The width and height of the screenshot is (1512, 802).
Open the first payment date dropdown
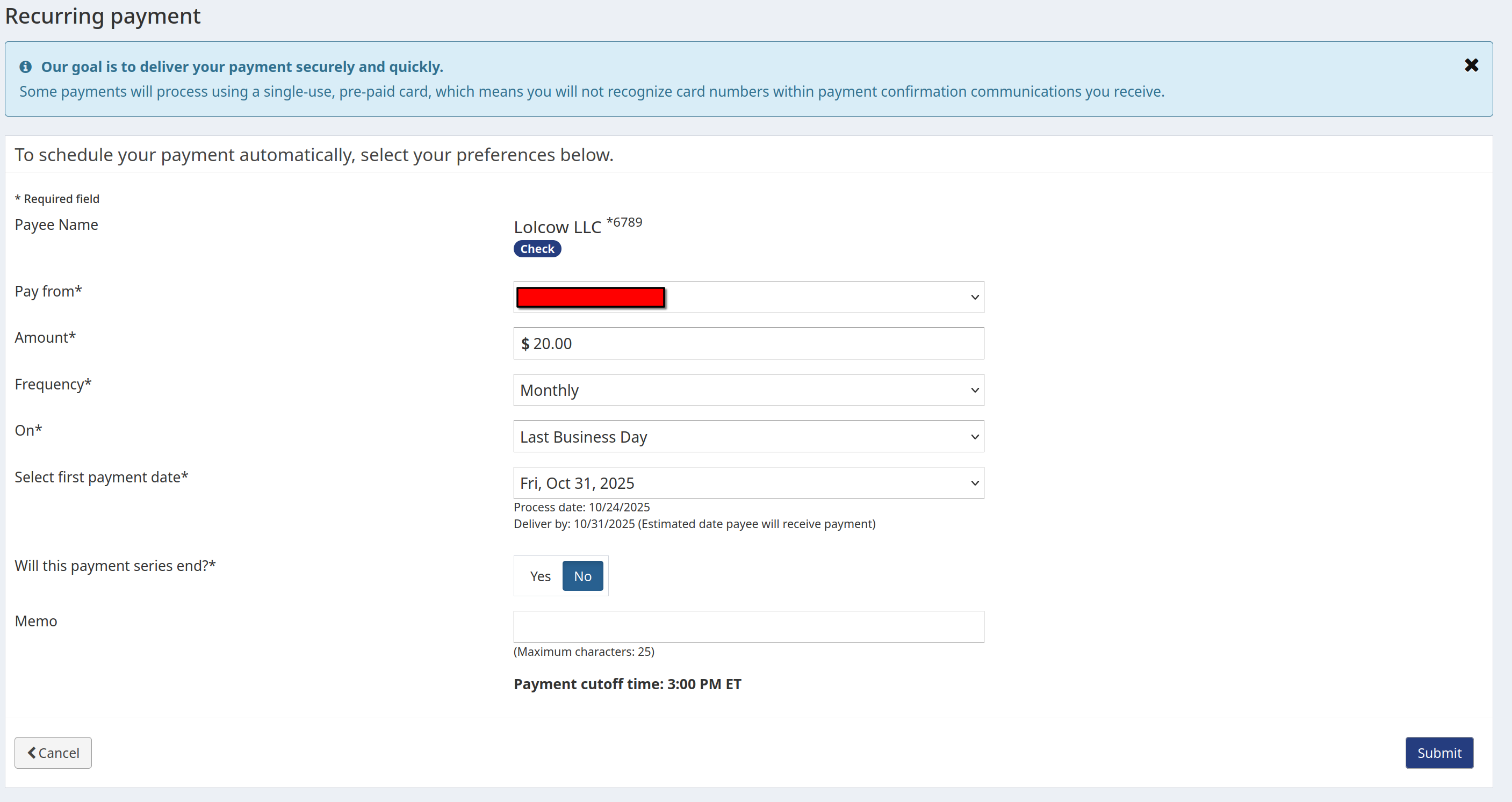pyautogui.click(x=748, y=483)
